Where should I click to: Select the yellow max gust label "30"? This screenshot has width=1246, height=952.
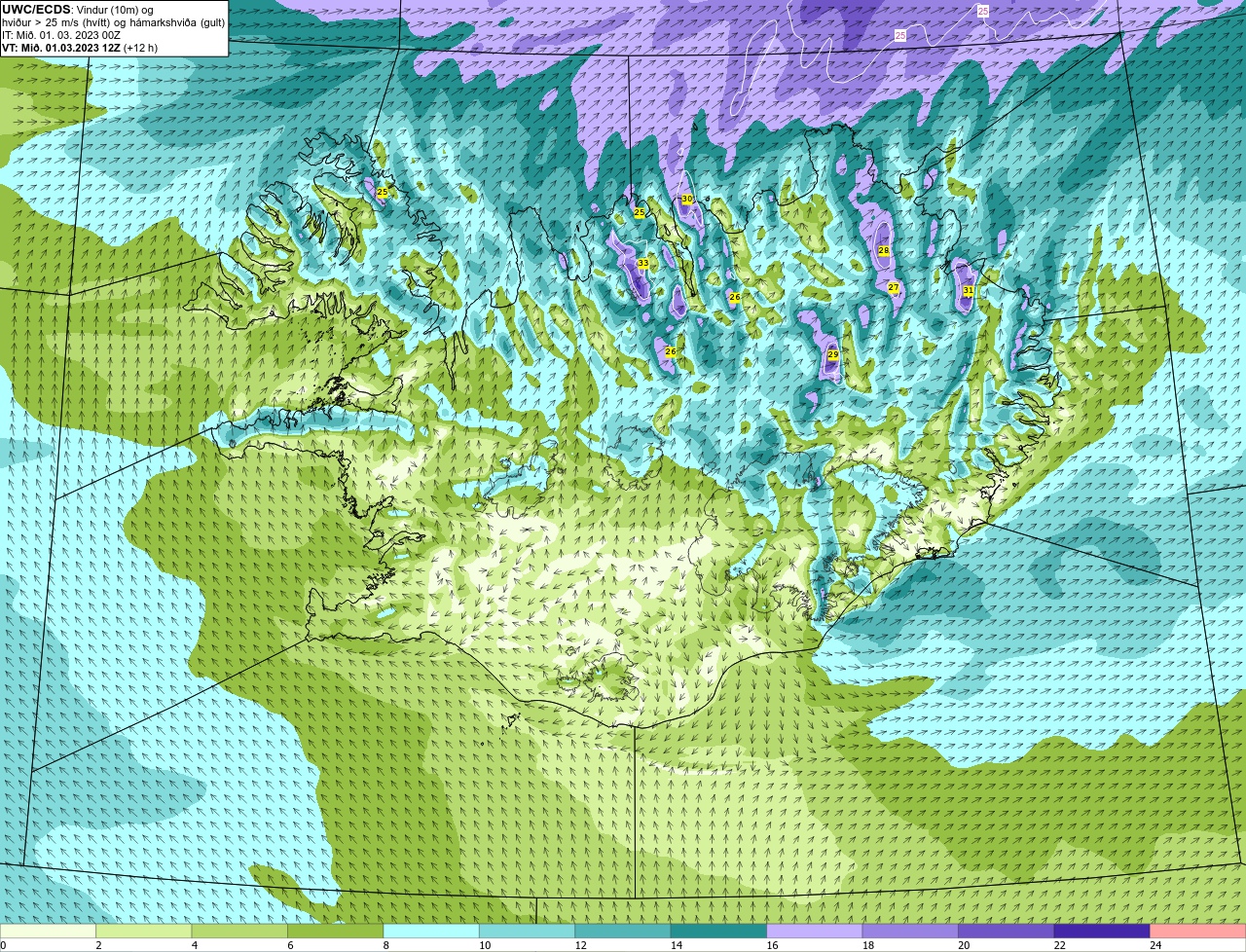(687, 199)
